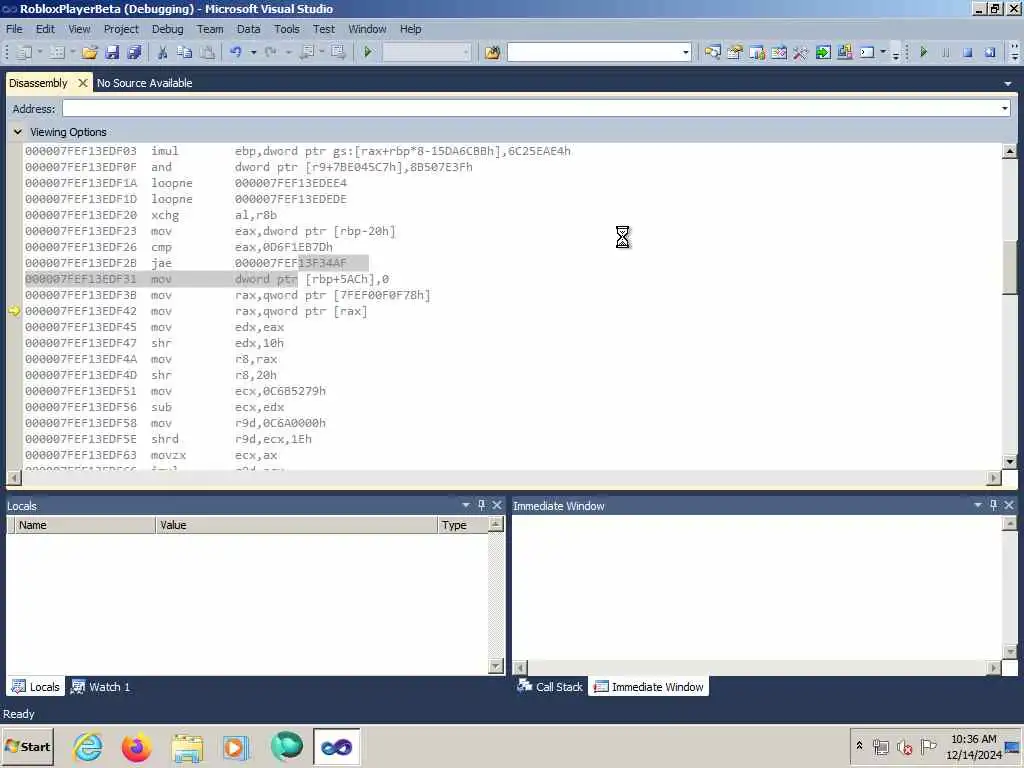The image size is (1024, 768).
Task: Open the standard toolbar options overflow
Action: tap(896, 54)
